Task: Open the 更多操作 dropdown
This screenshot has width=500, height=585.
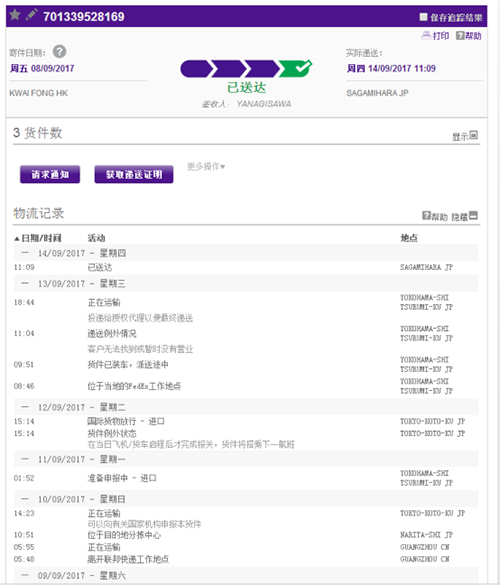Action: [x=206, y=166]
